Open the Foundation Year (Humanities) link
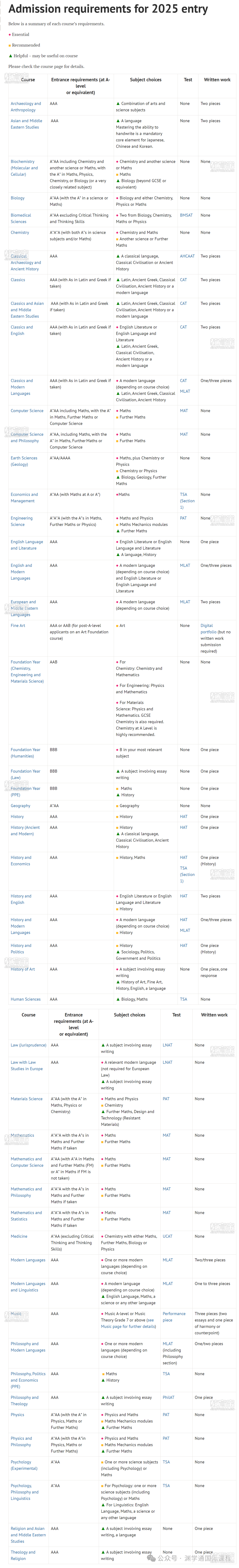The image size is (239, 1568). pyautogui.click(x=26, y=752)
